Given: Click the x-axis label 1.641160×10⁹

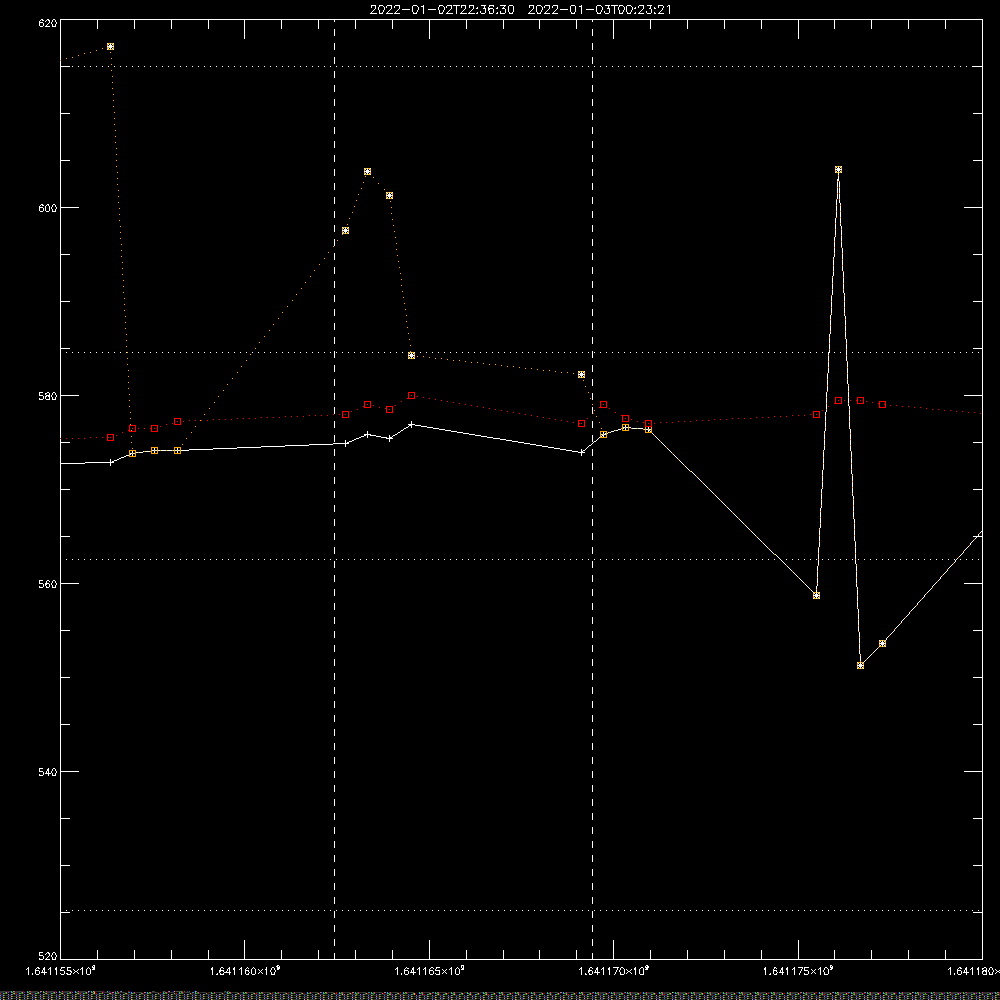Looking at the screenshot, I should 245,971.
